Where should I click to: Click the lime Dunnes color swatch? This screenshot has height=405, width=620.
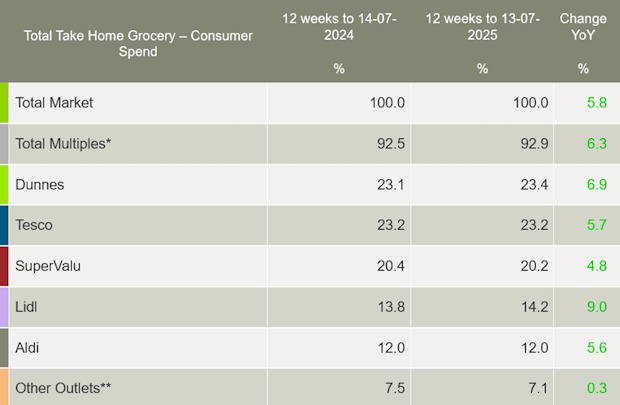tap(4, 185)
